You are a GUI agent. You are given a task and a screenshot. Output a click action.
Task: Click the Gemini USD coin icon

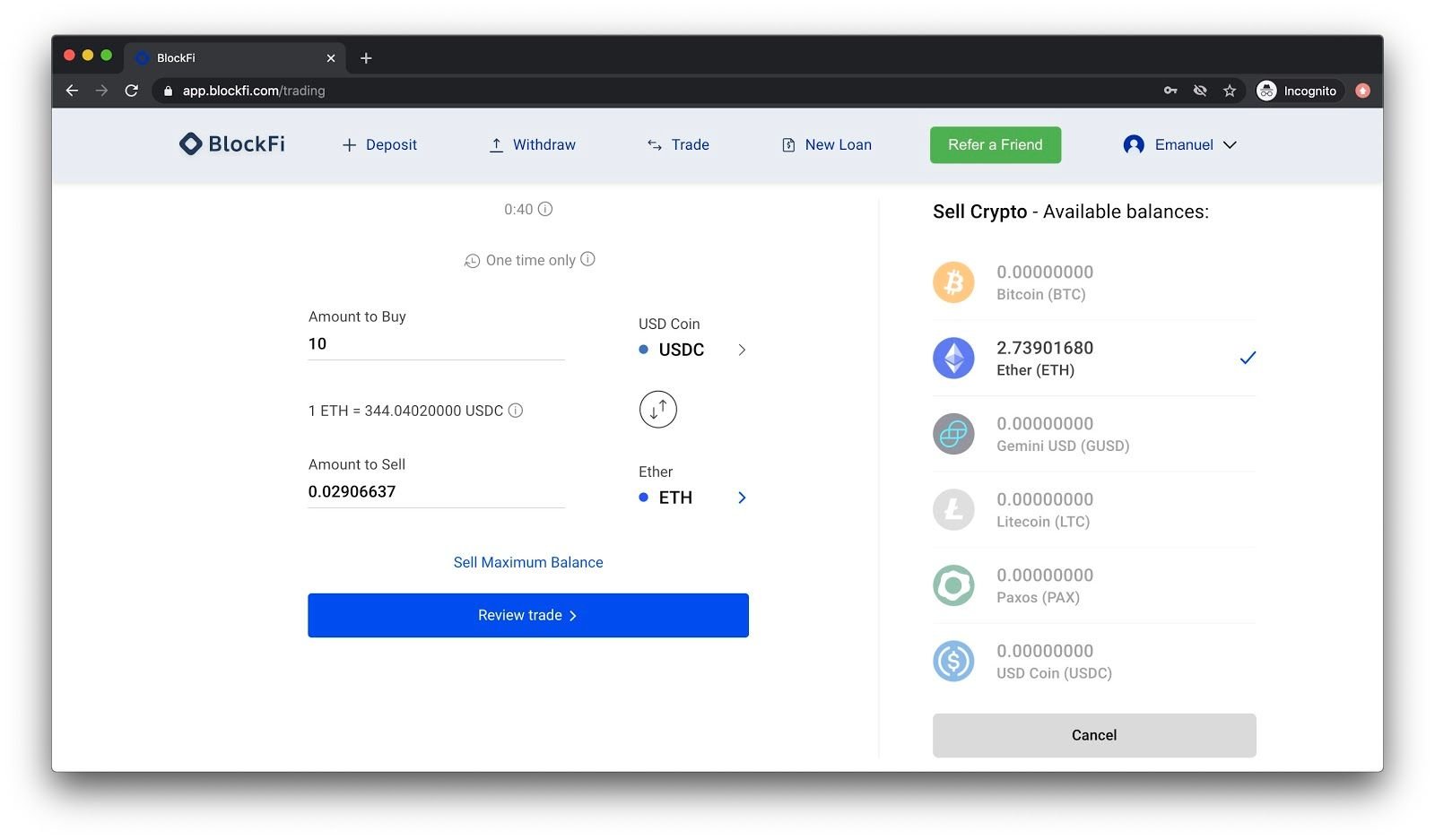pos(953,434)
